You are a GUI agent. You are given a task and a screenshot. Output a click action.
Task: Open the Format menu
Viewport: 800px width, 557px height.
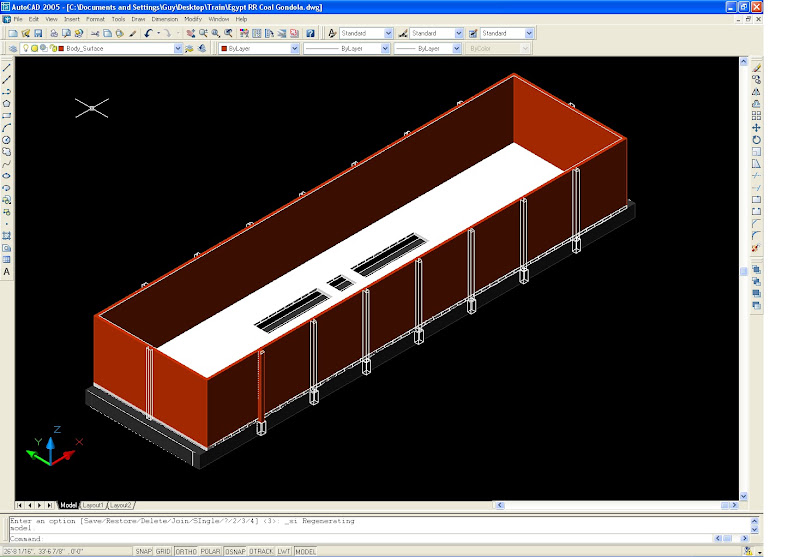coord(95,19)
